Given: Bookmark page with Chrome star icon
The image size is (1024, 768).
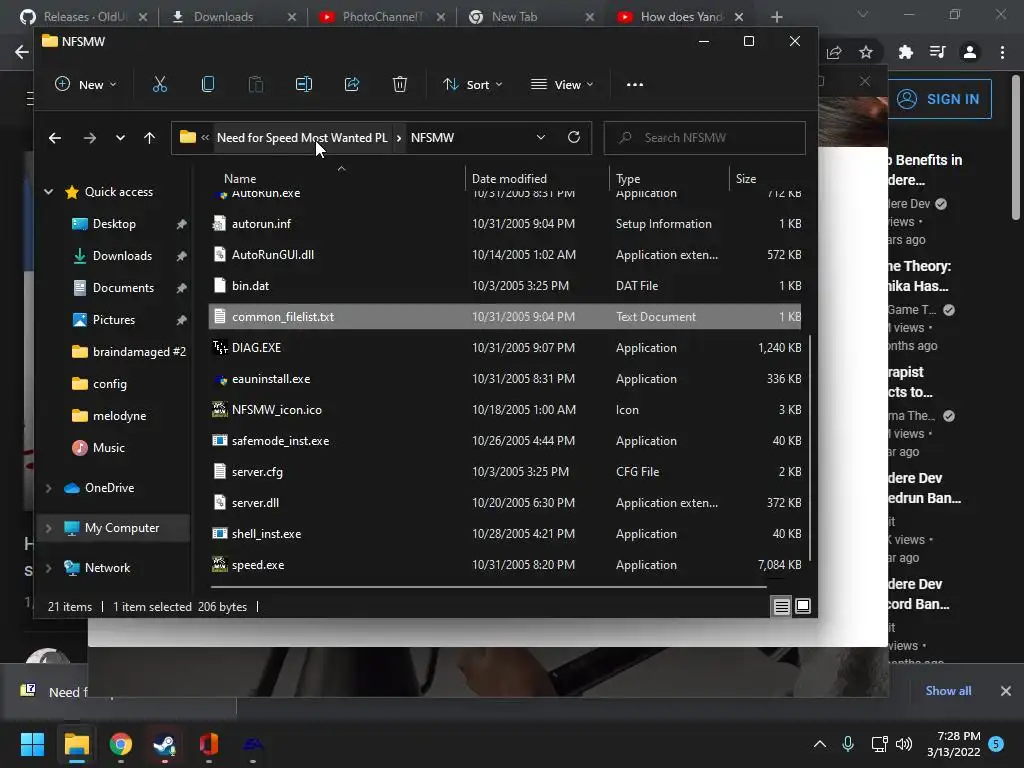Looking at the screenshot, I should coord(866,52).
